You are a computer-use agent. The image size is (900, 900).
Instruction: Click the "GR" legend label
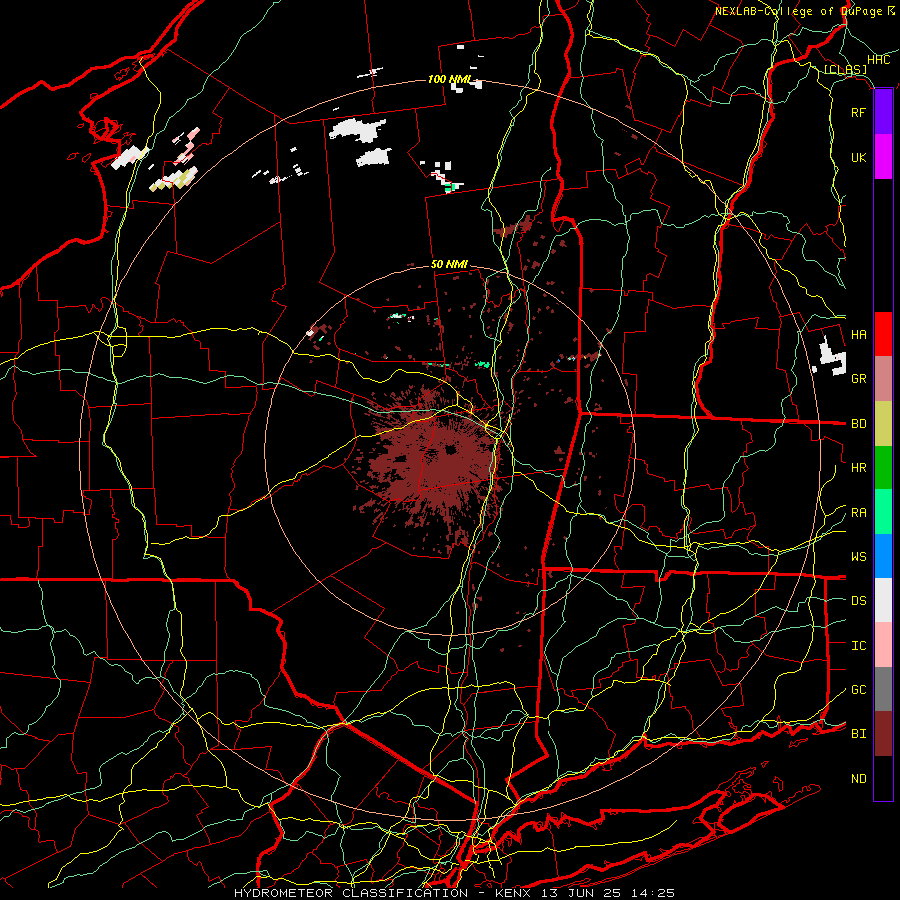coord(858,379)
